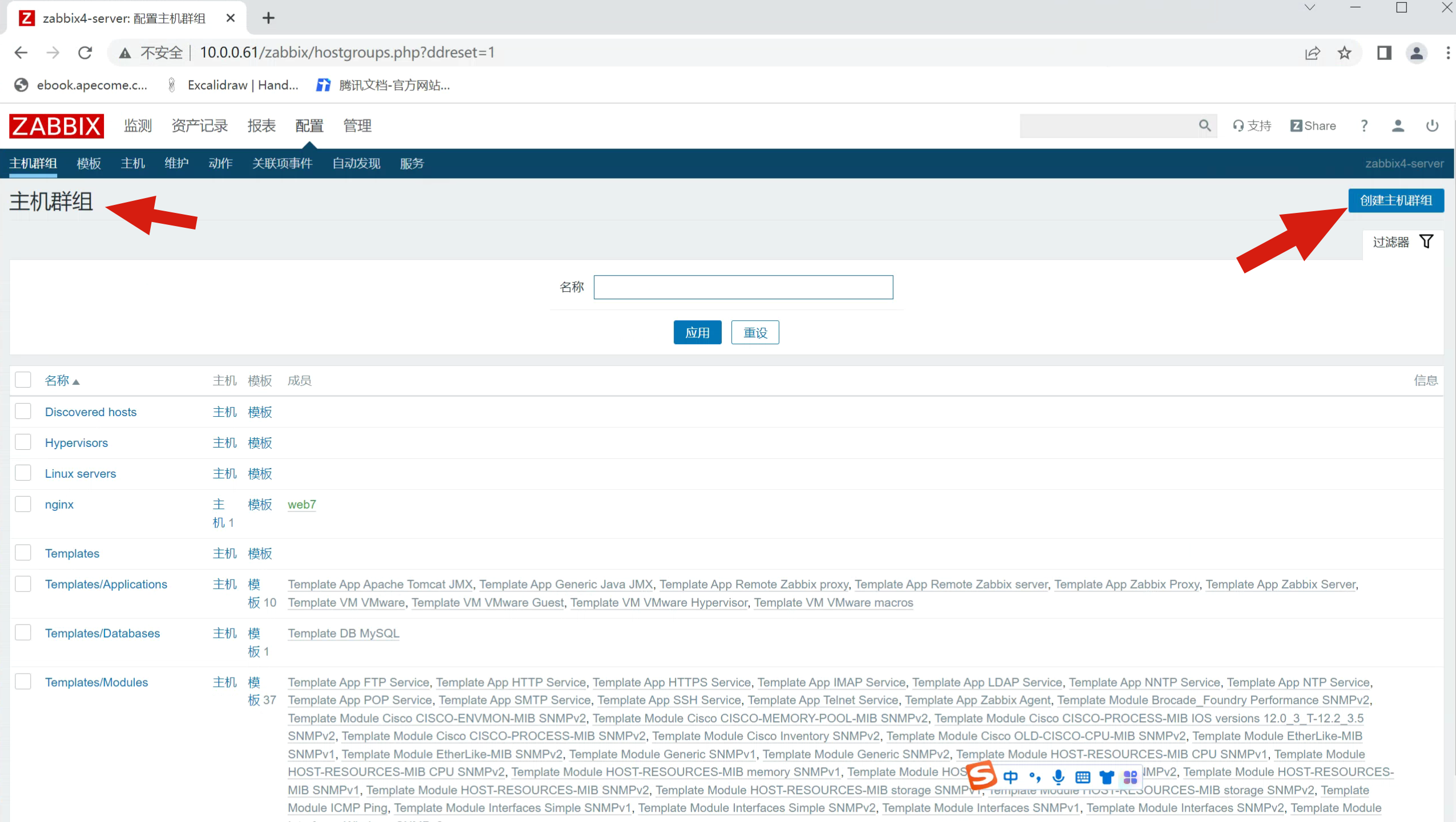Click the filter funnel icon
The image size is (1456, 822).
pos(1426,242)
